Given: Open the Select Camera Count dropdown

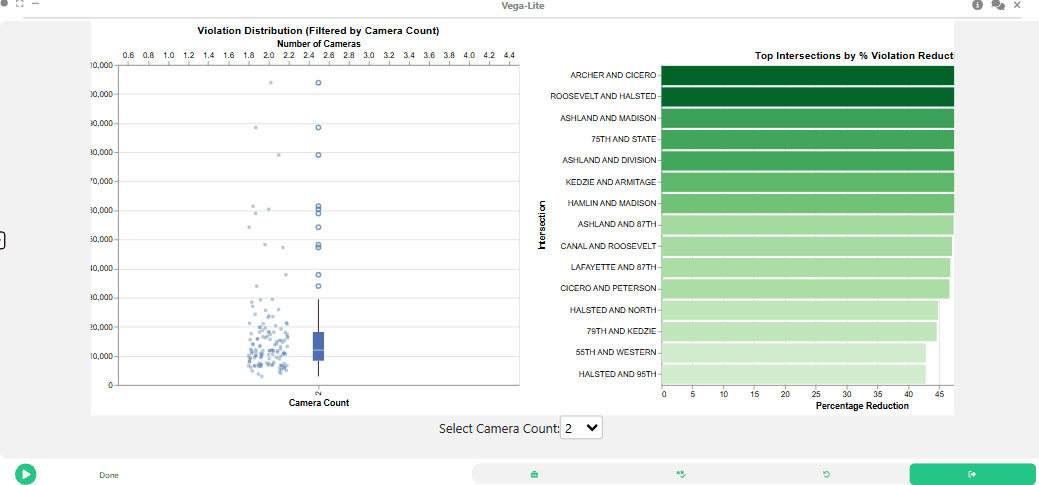Looking at the screenshot, I should 581,428.
